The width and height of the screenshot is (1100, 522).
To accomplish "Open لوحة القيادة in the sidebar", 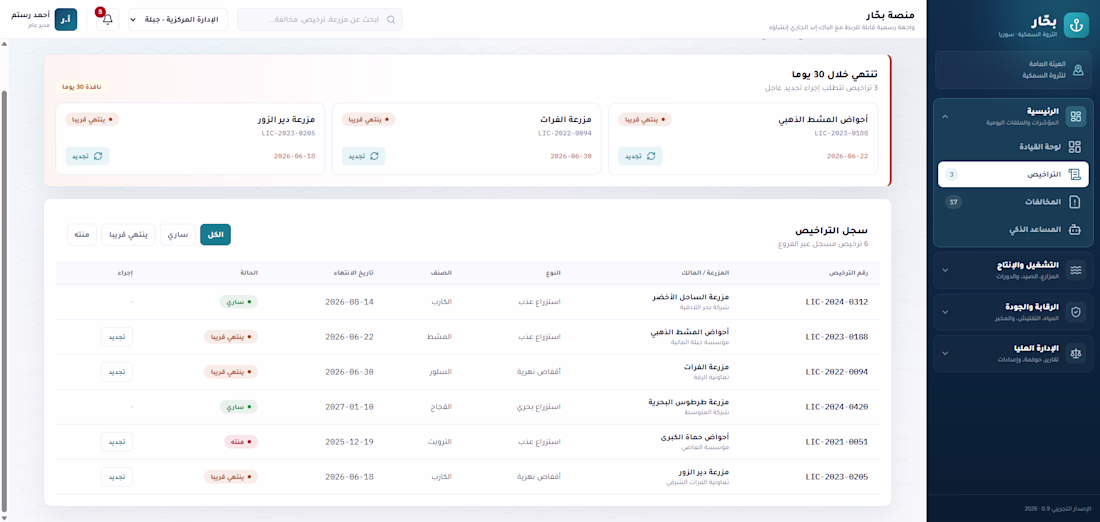I will (1013, 147).
